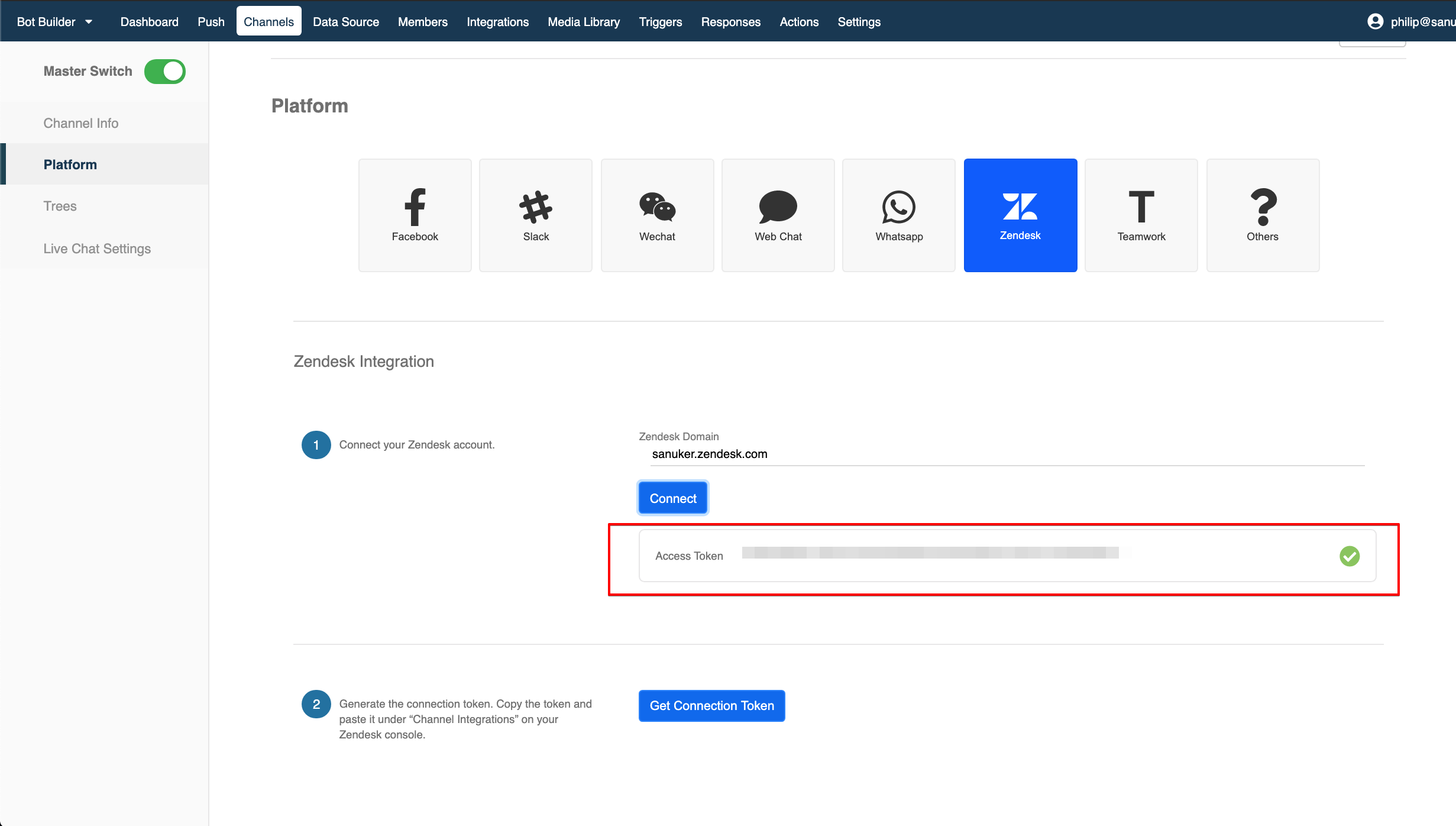Pick the Web Chat platform tile
Viewport: 1456px width, 826px height.
(x=778, y=215)
